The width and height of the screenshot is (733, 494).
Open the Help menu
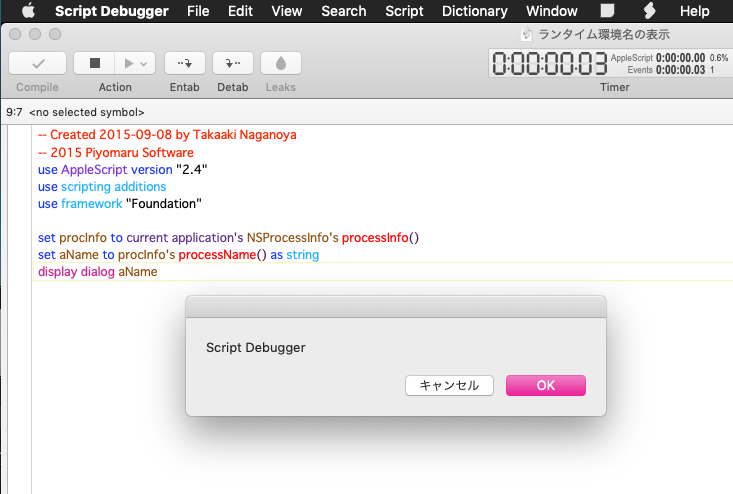pyautogui.click(x=694, y=11)
